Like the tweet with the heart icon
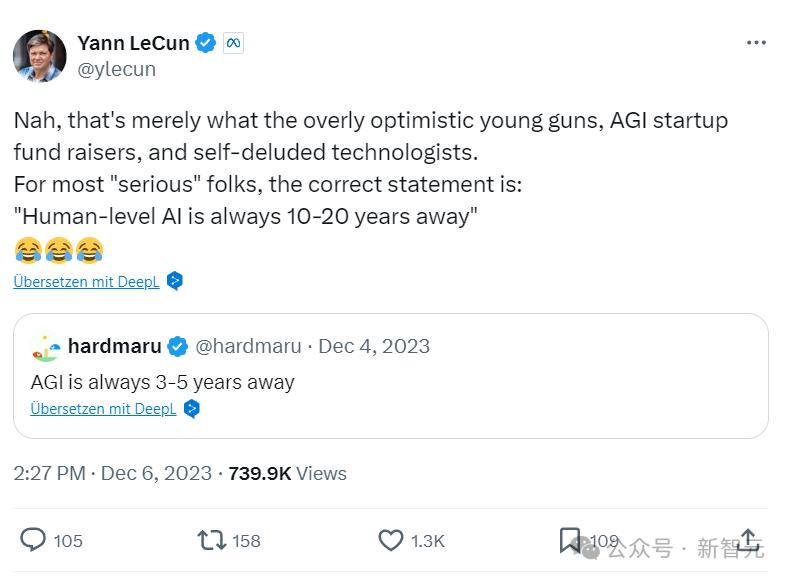 click(x=391, y=540)
